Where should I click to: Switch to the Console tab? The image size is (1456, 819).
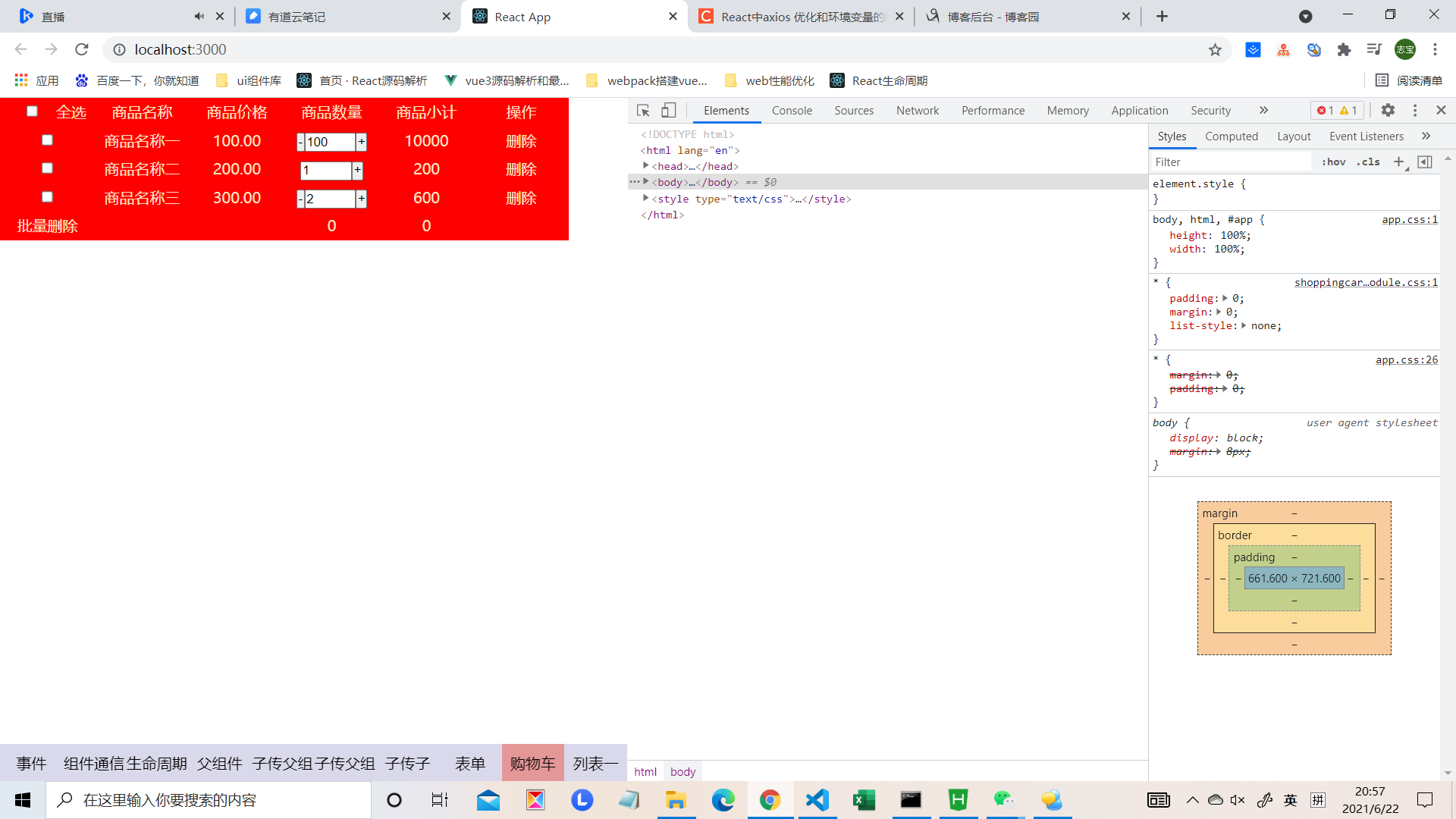coord(792,111)
